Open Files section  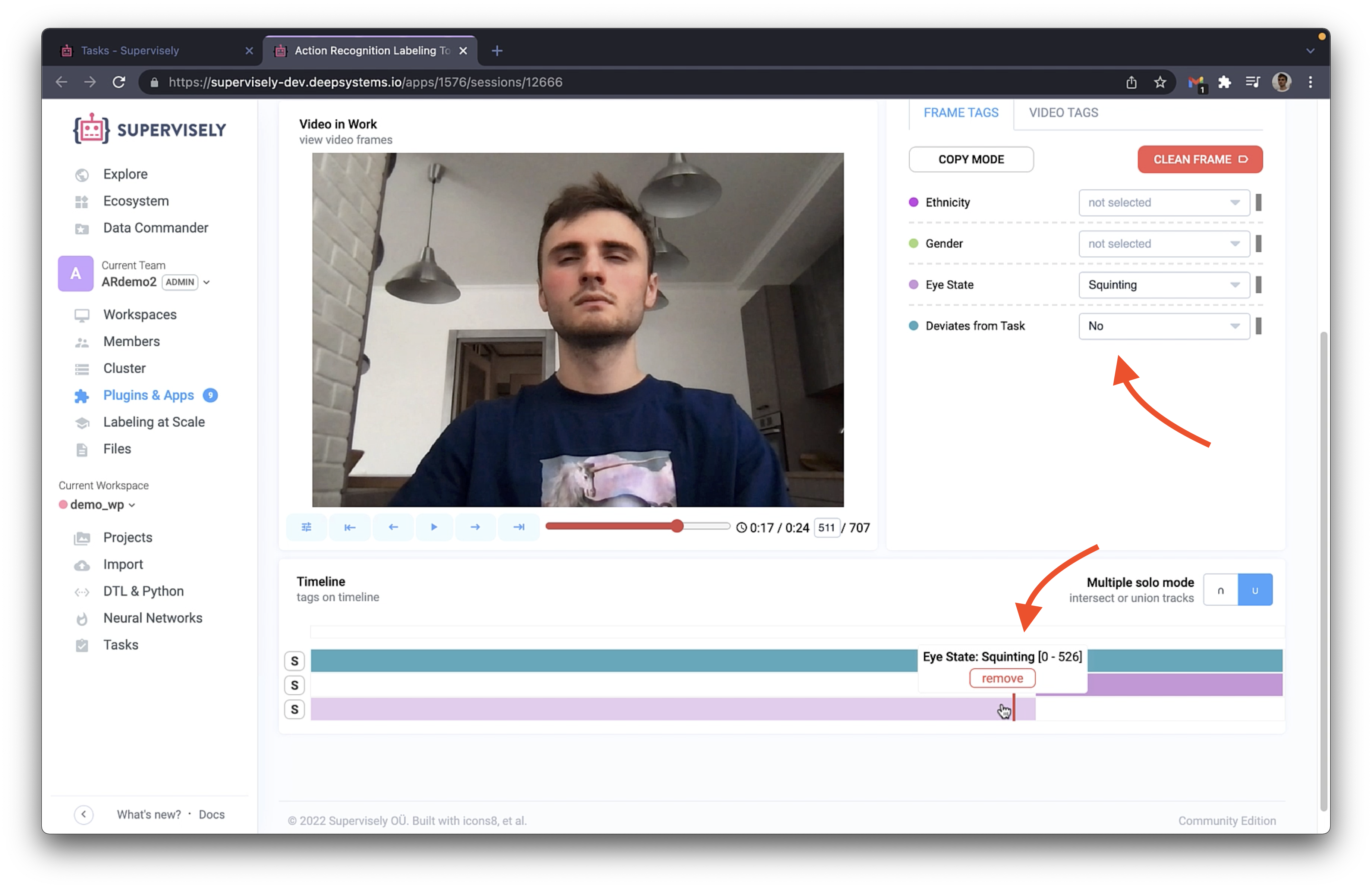tap(117, 449)
